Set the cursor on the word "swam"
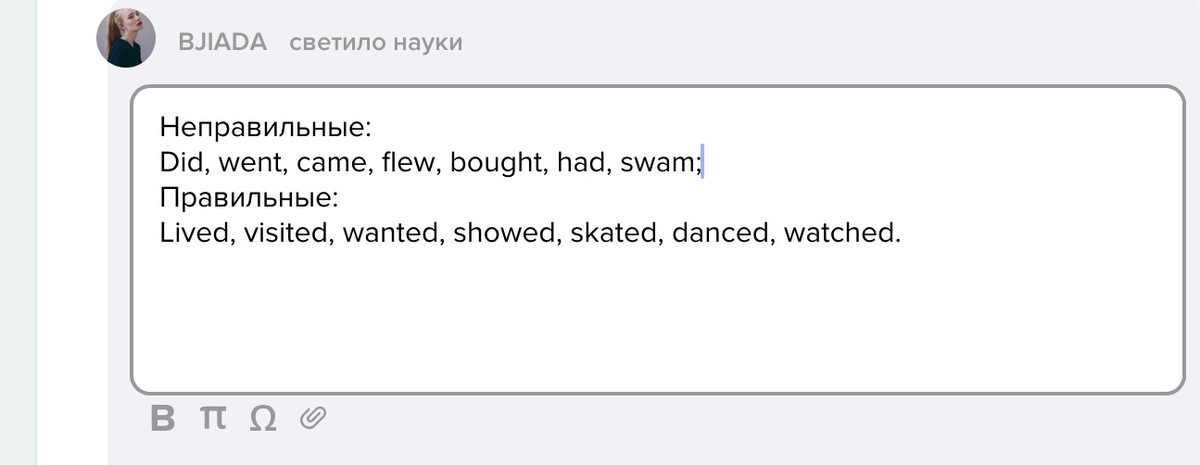Viewport: 1200px width, 465px height. coord(658,163)
